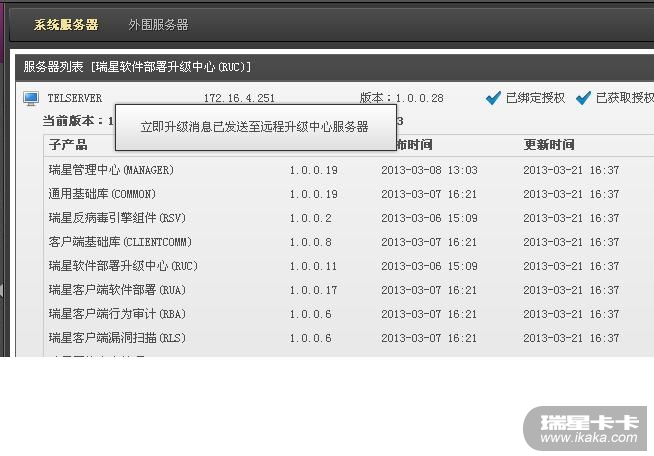Select the 通用基础库(COMMON) row
Viewport: 654px width, 456px height.
(349, 194)
